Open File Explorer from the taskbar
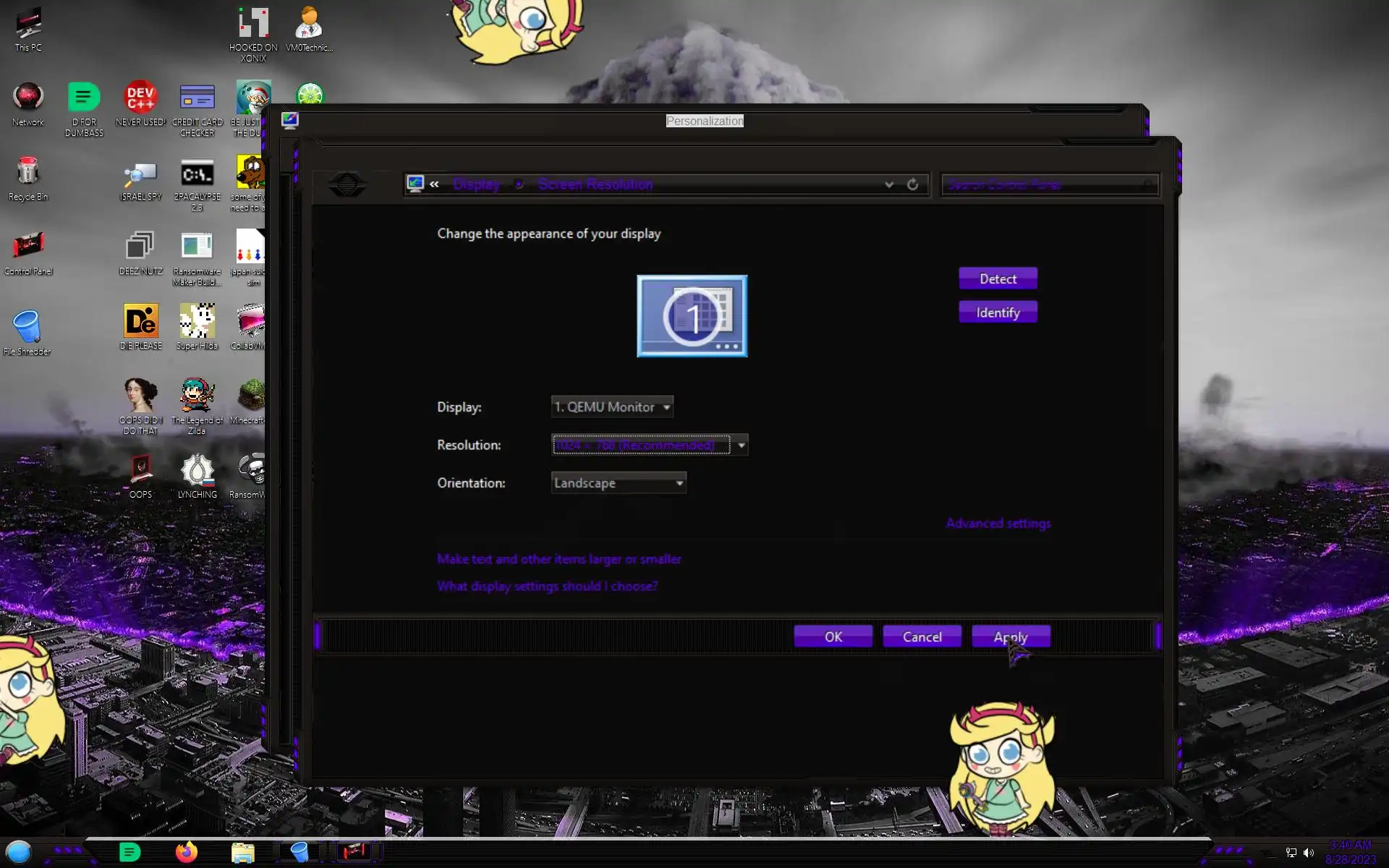 (x=242, y=852)
